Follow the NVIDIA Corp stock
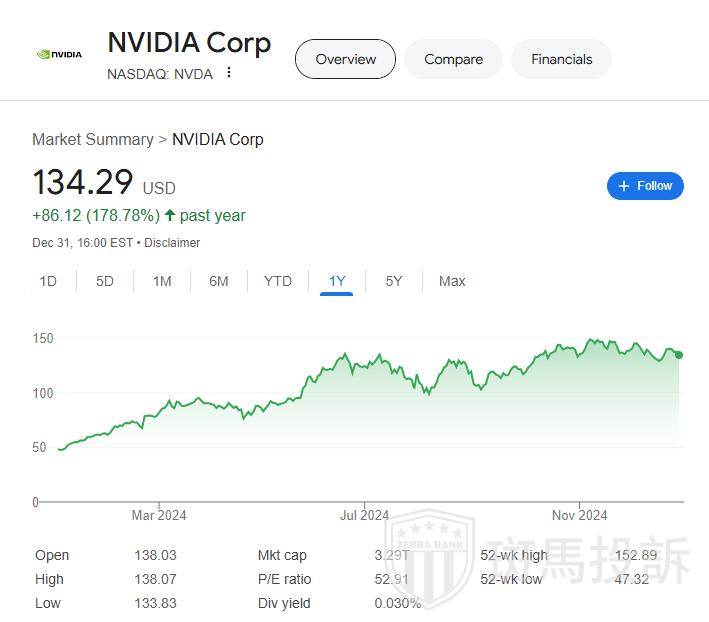The image size is (709, 622). [x=645, y=186]
